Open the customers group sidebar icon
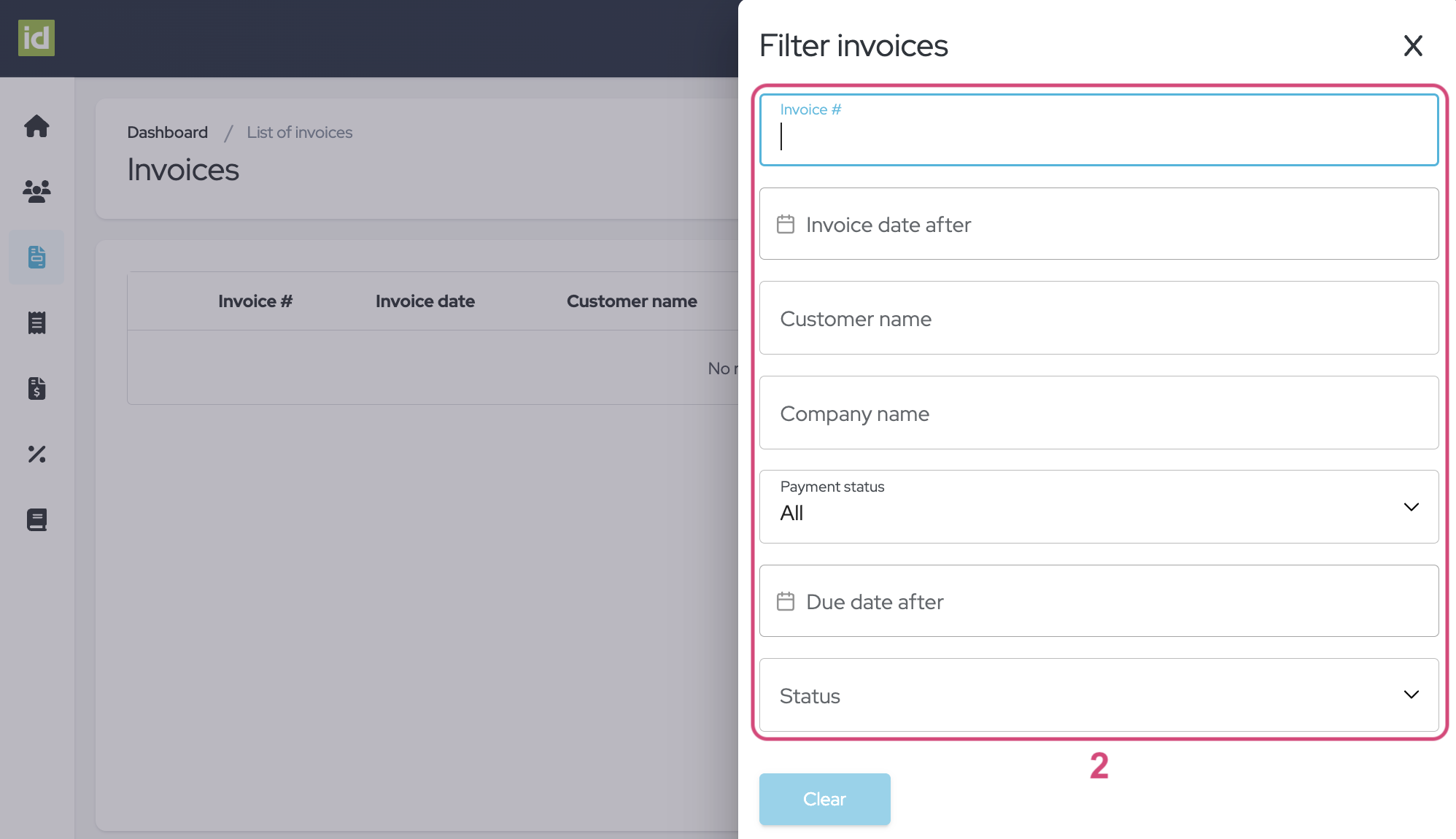This screenshot has height=839, width=1456. point(36,191)
